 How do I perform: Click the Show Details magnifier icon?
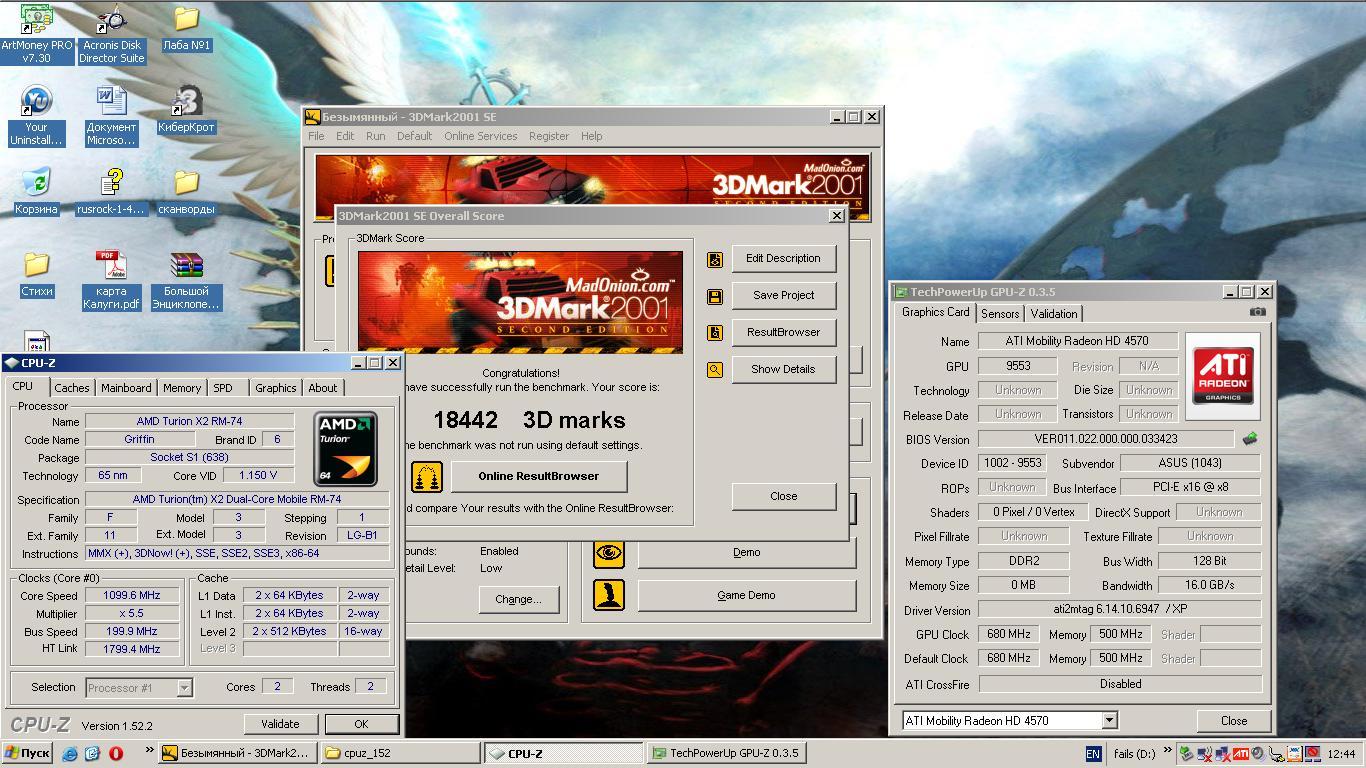715,370
